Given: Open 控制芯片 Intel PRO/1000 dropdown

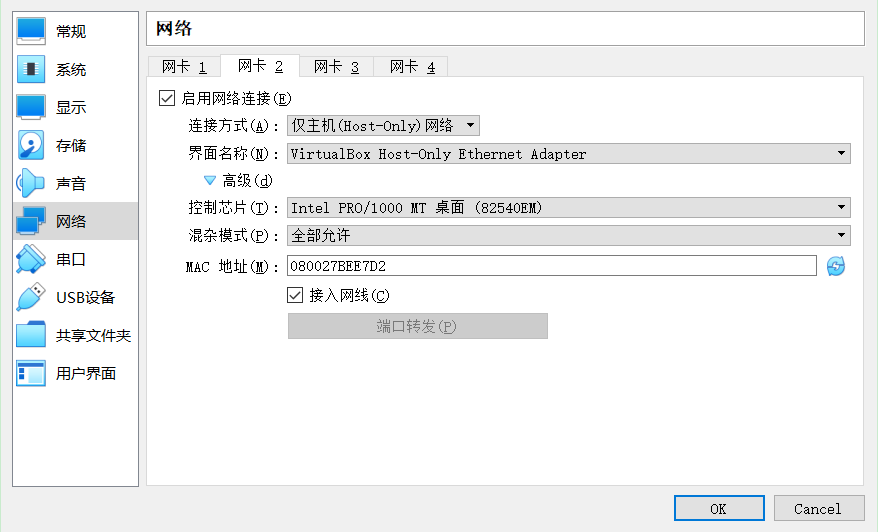Looking at the screenshot, I should (569, 208).
